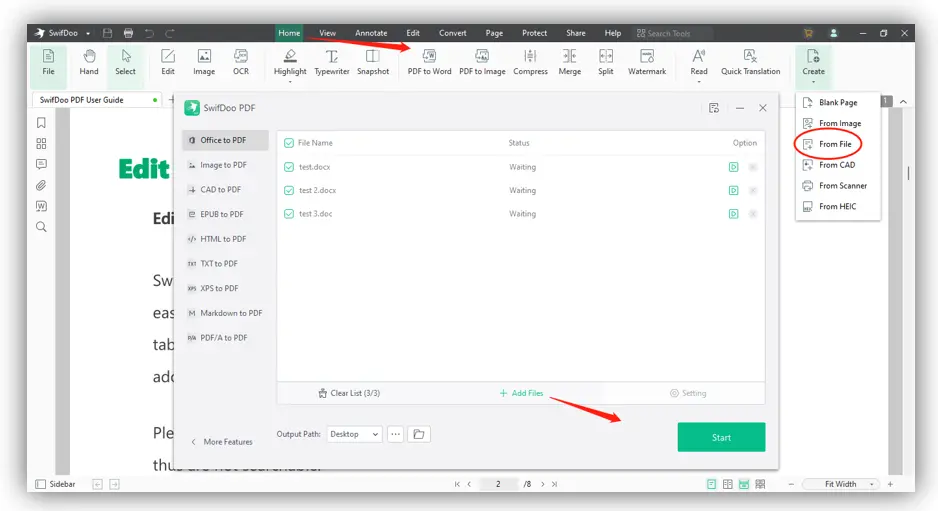
Task: Collapse the ribbon with the chevron
Action: (x=903, y=102)
